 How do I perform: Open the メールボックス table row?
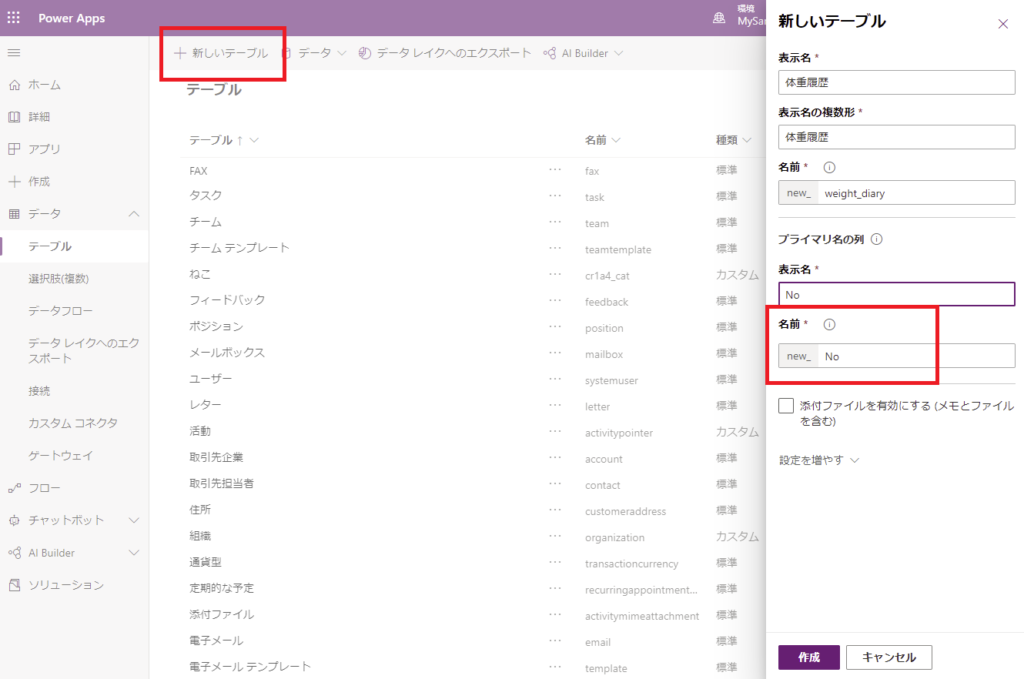point(227,353)
